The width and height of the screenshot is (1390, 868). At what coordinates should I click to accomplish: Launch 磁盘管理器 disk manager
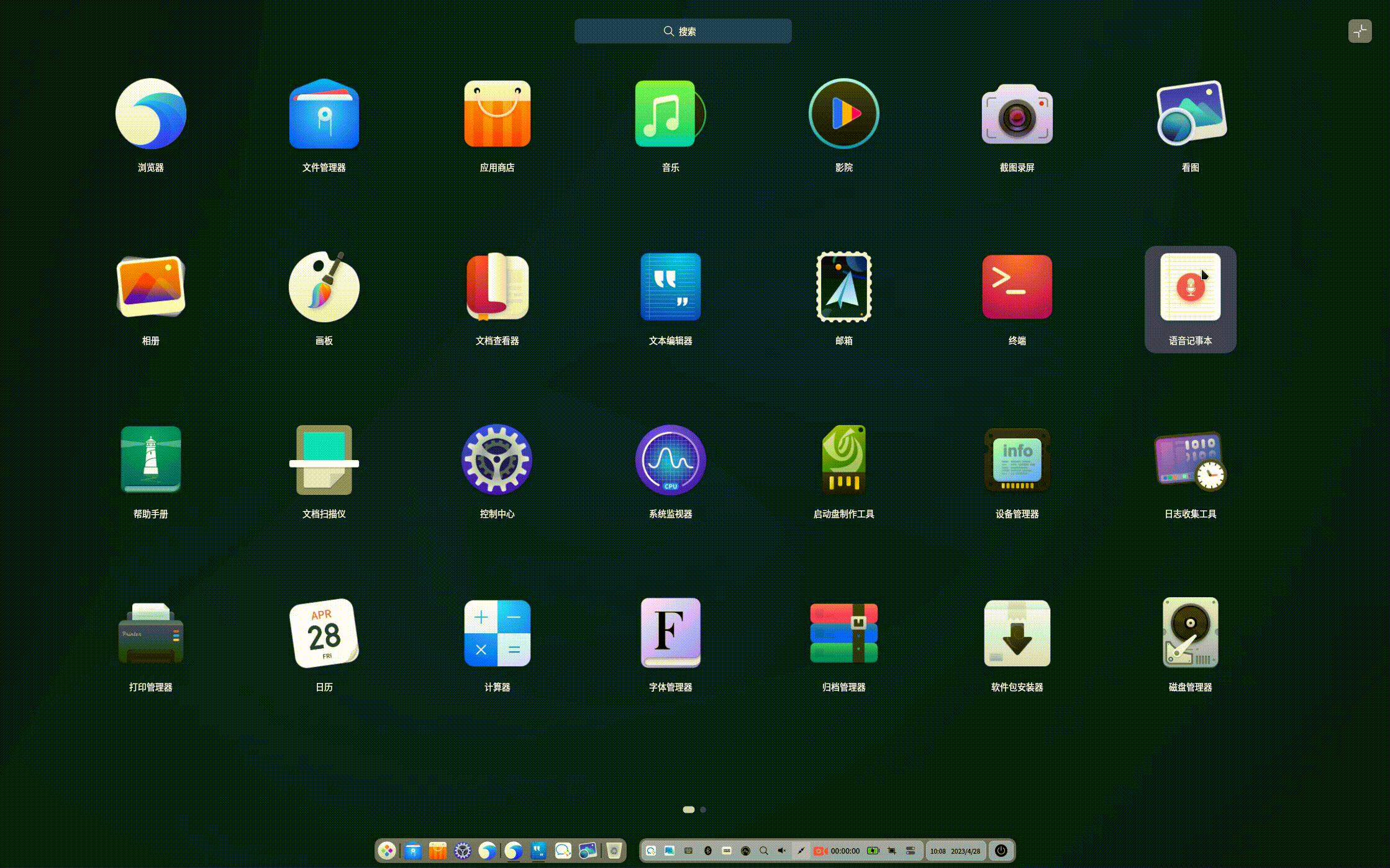click(1190, 633)
